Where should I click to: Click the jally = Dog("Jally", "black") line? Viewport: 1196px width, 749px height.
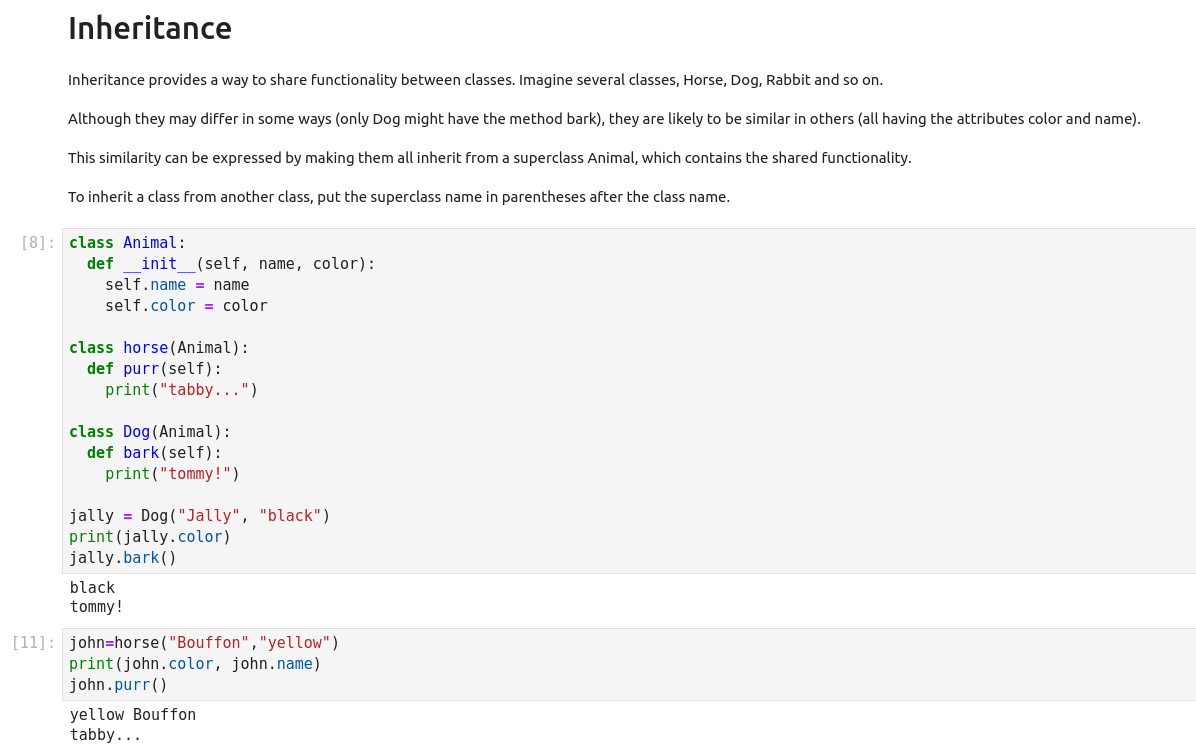(199, 516)
